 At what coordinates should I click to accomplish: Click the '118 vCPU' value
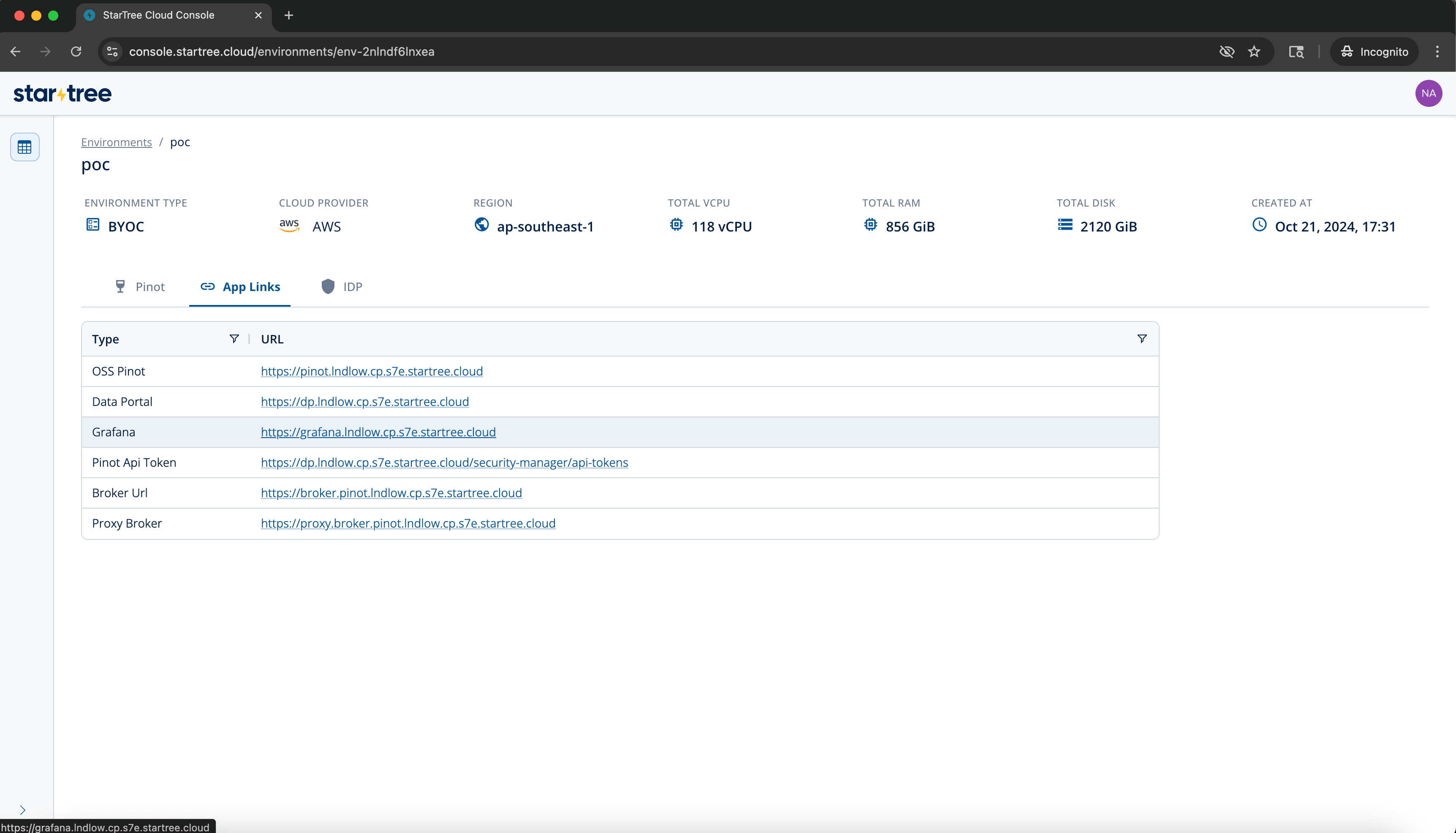point(721,226)
